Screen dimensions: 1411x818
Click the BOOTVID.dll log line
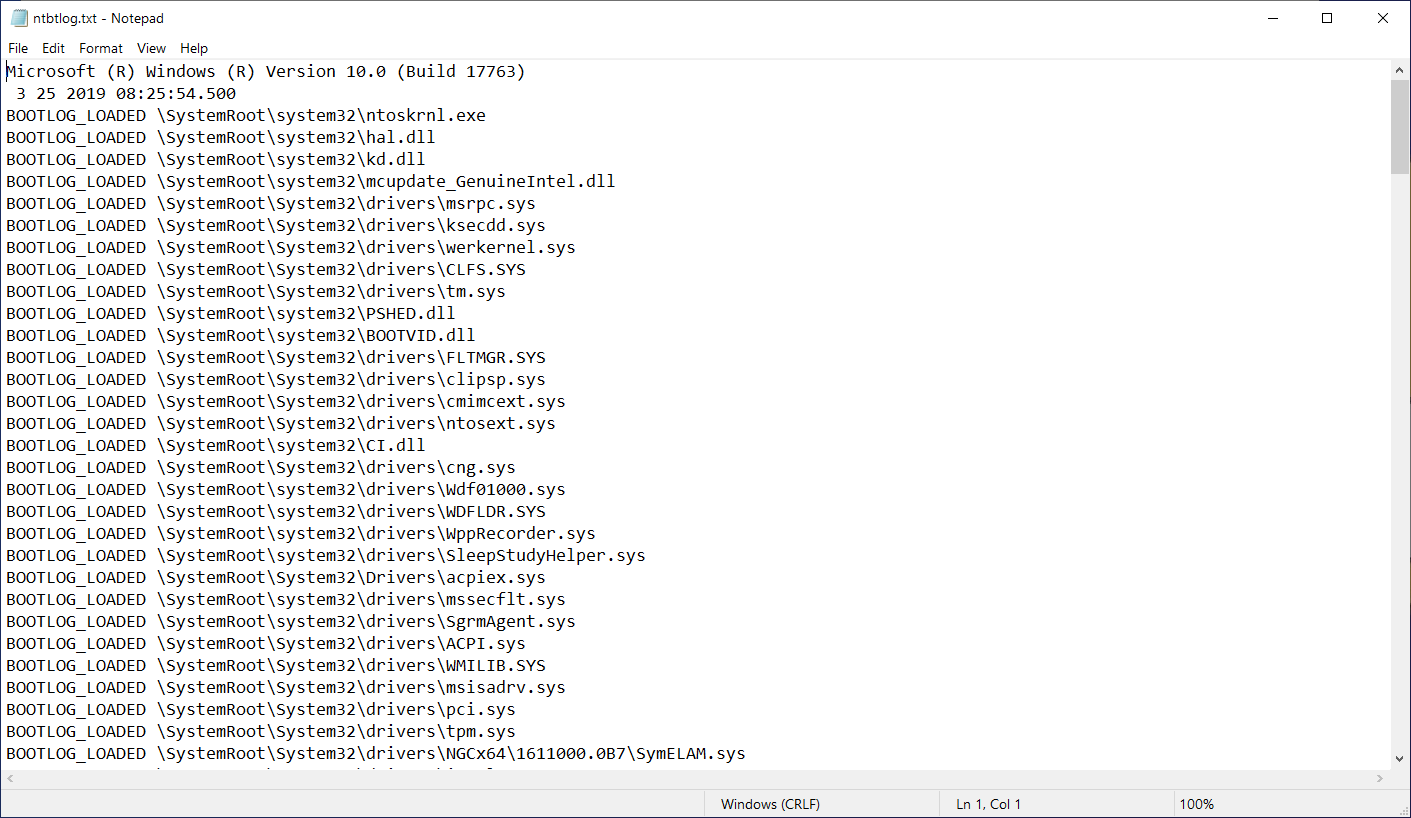(241, 336)
